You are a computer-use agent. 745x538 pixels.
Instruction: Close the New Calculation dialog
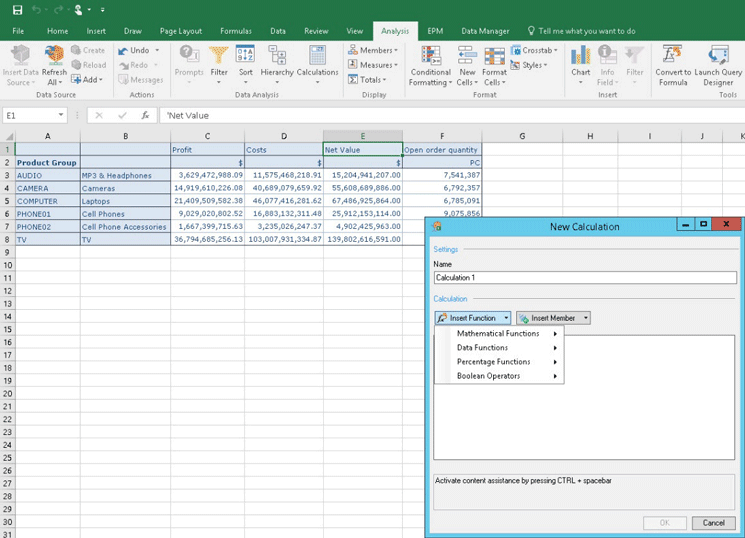(x=726, y=224)
